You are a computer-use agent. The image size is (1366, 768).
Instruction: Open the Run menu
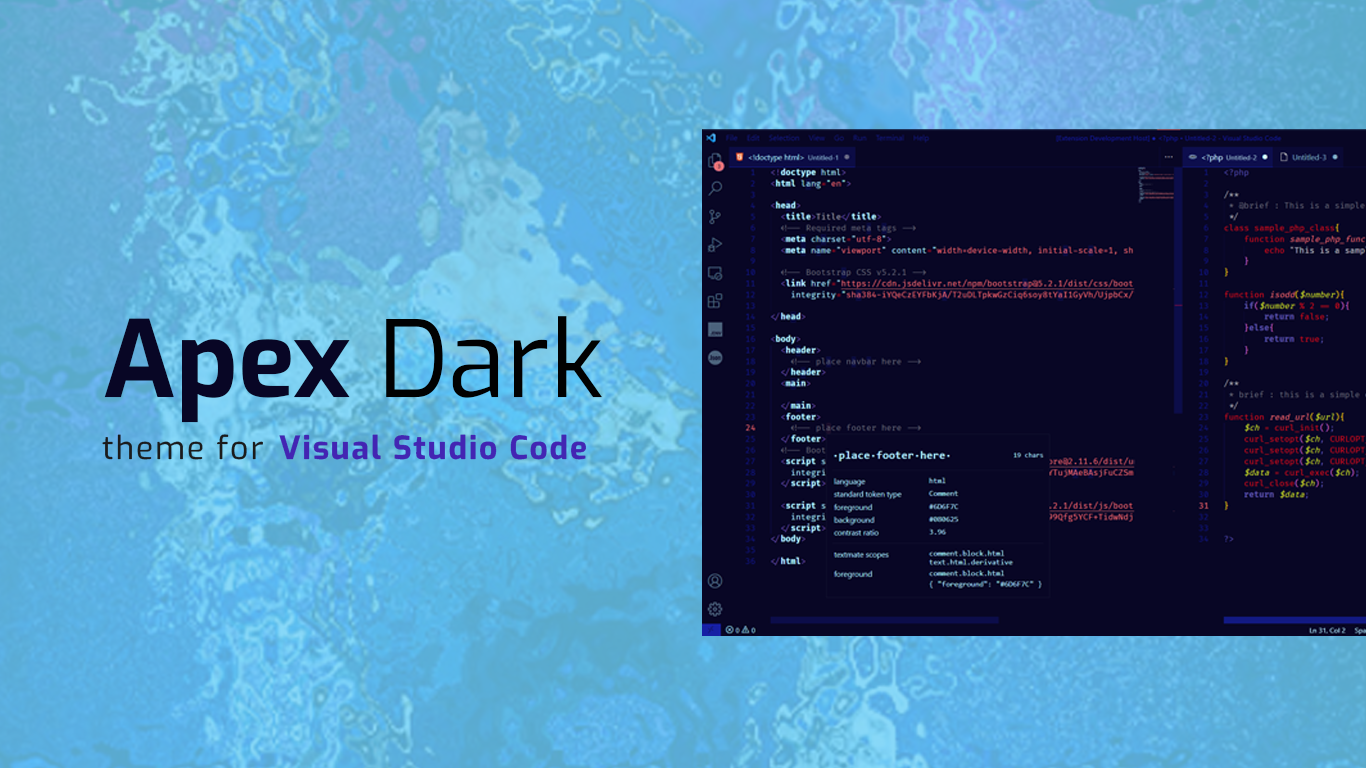pyautogui.click(x=860, y=137)
